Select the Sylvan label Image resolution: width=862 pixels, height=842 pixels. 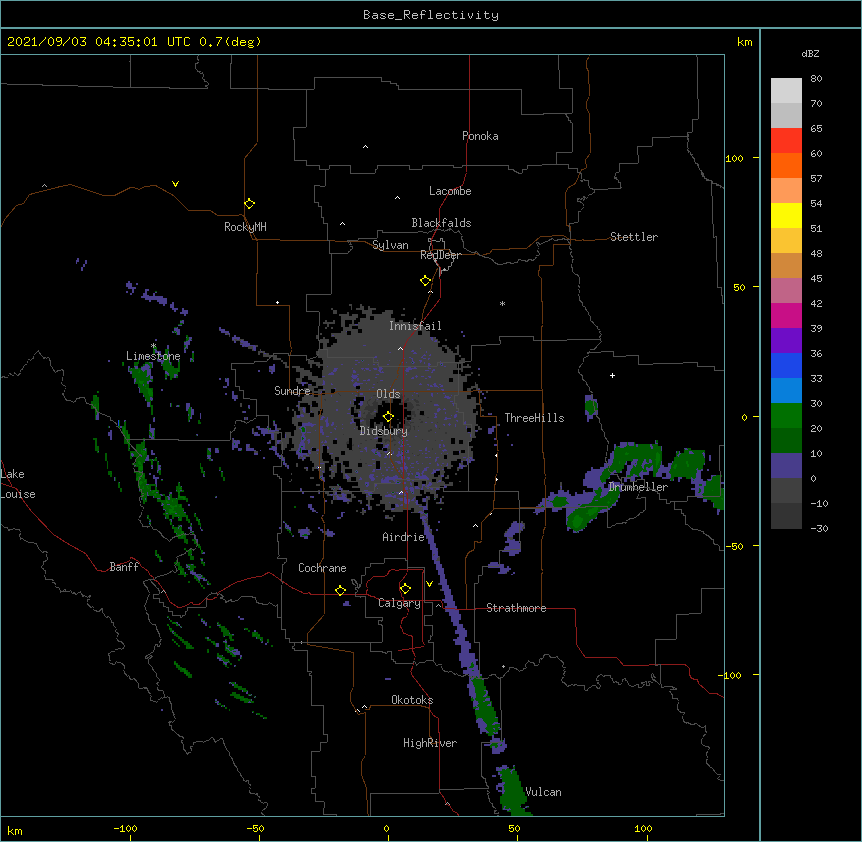(390, 245)
